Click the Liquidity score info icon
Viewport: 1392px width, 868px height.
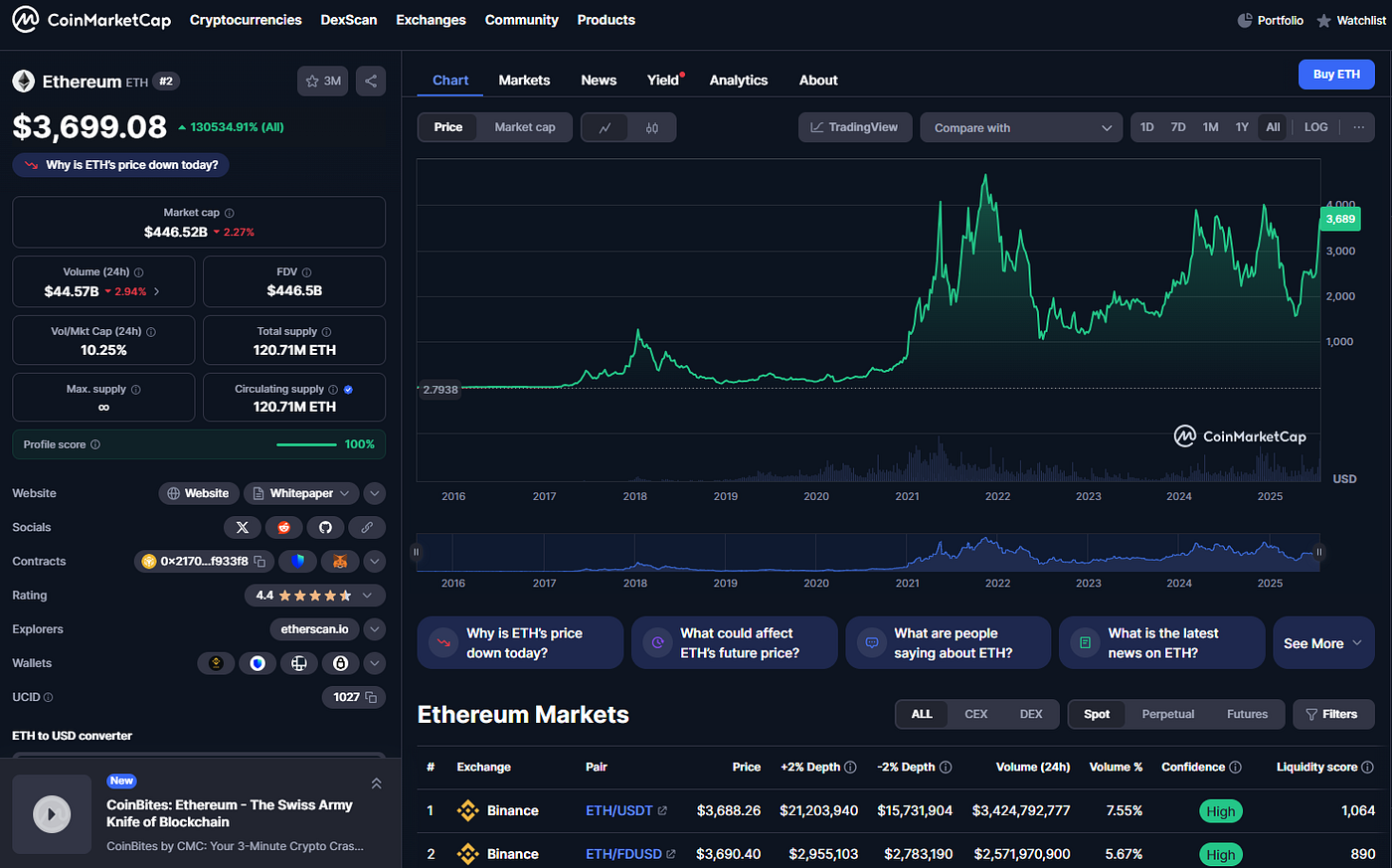tap(1367, 767)
